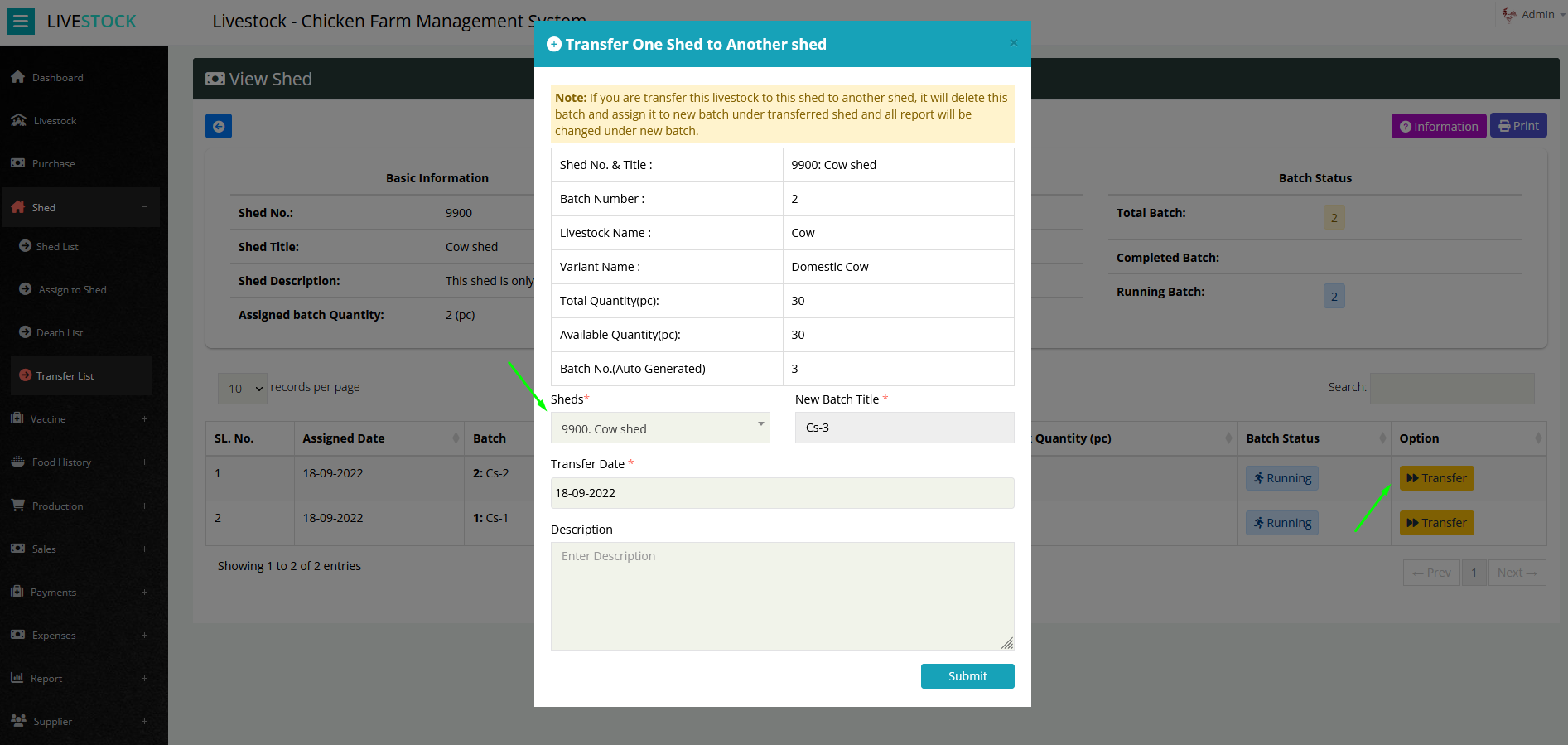Screen dimensions: 1568x745
Task: Click the Dashboard home icon
Action: 18,77
